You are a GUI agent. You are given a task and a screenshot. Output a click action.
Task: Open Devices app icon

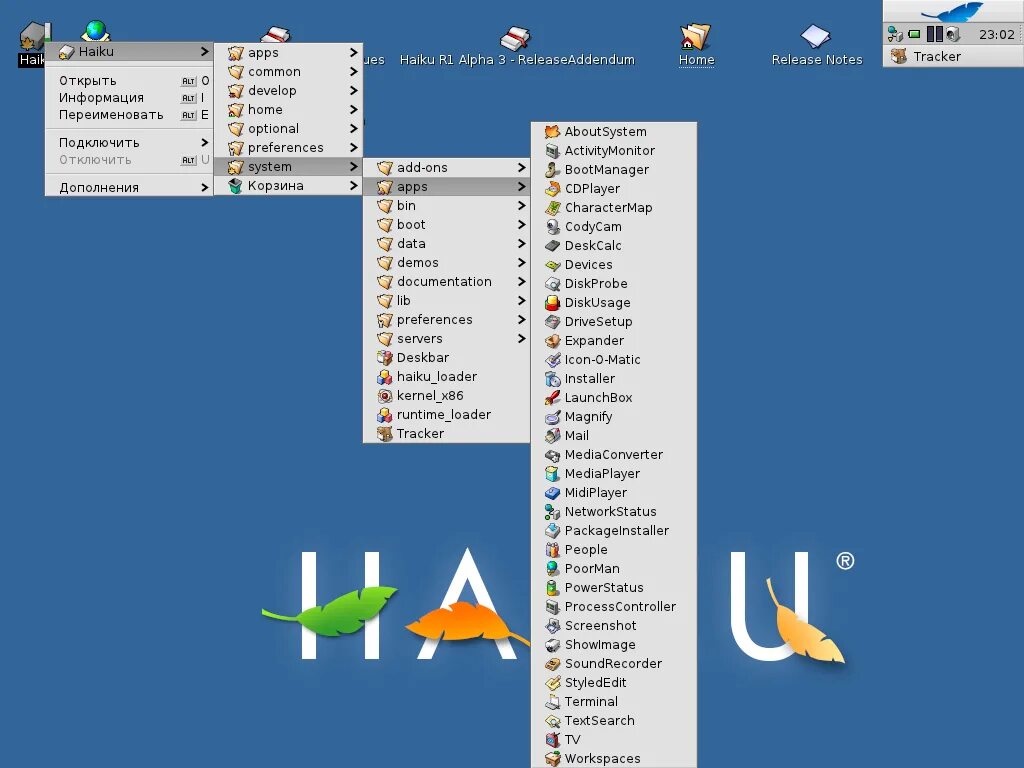552,264
